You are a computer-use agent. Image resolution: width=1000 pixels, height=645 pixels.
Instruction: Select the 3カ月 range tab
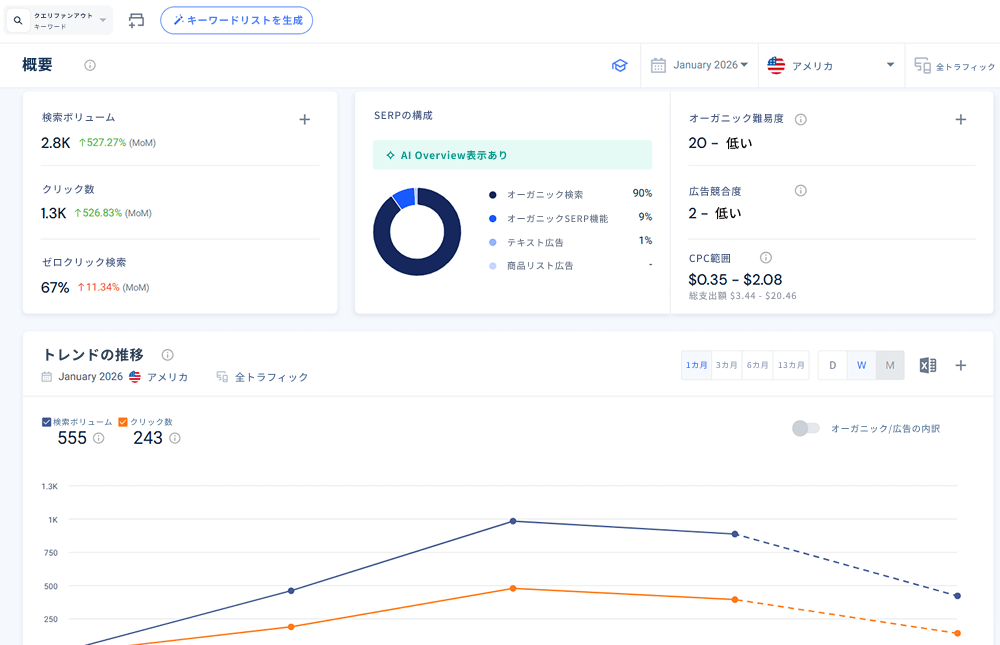(726, 365)
